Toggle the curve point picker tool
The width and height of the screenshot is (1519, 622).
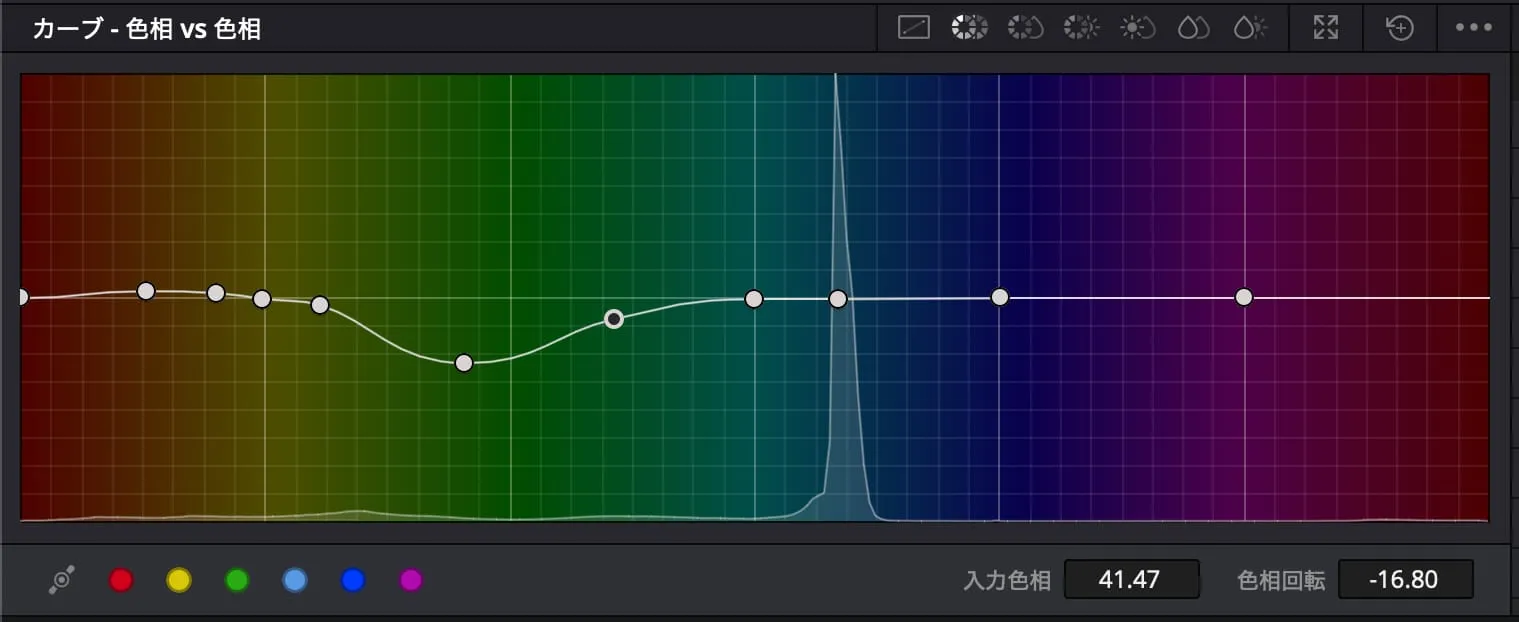click(x=62, y=580)
